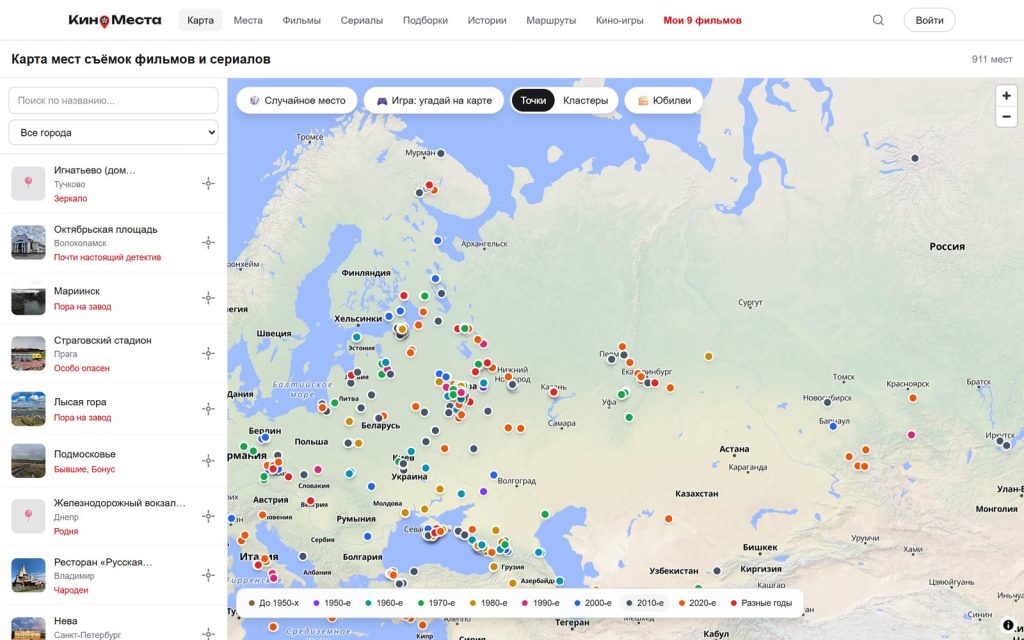
Task: Toggle the 2020-е legend filter
Action: 697,603
